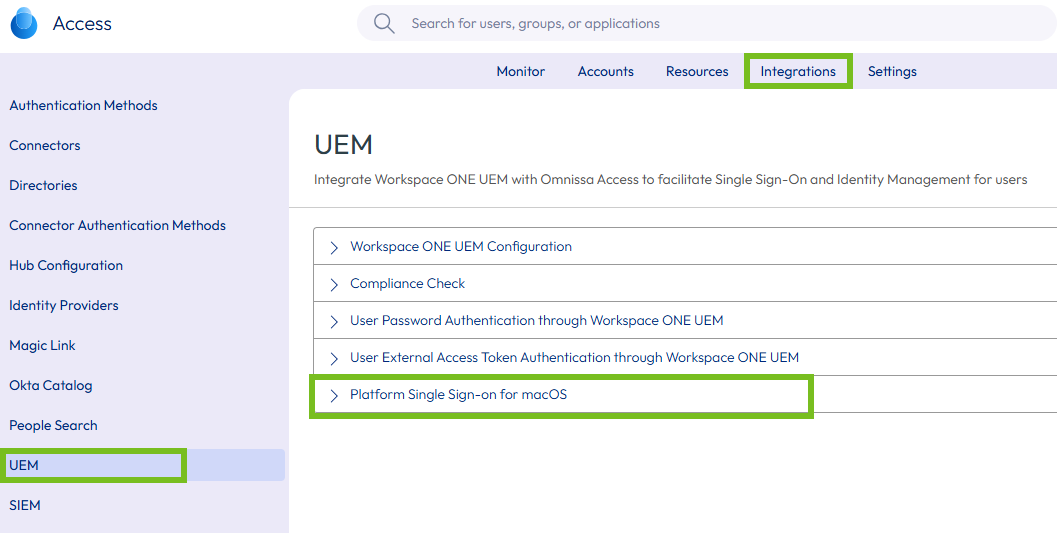Open the Monitor tab

point(520,71)
